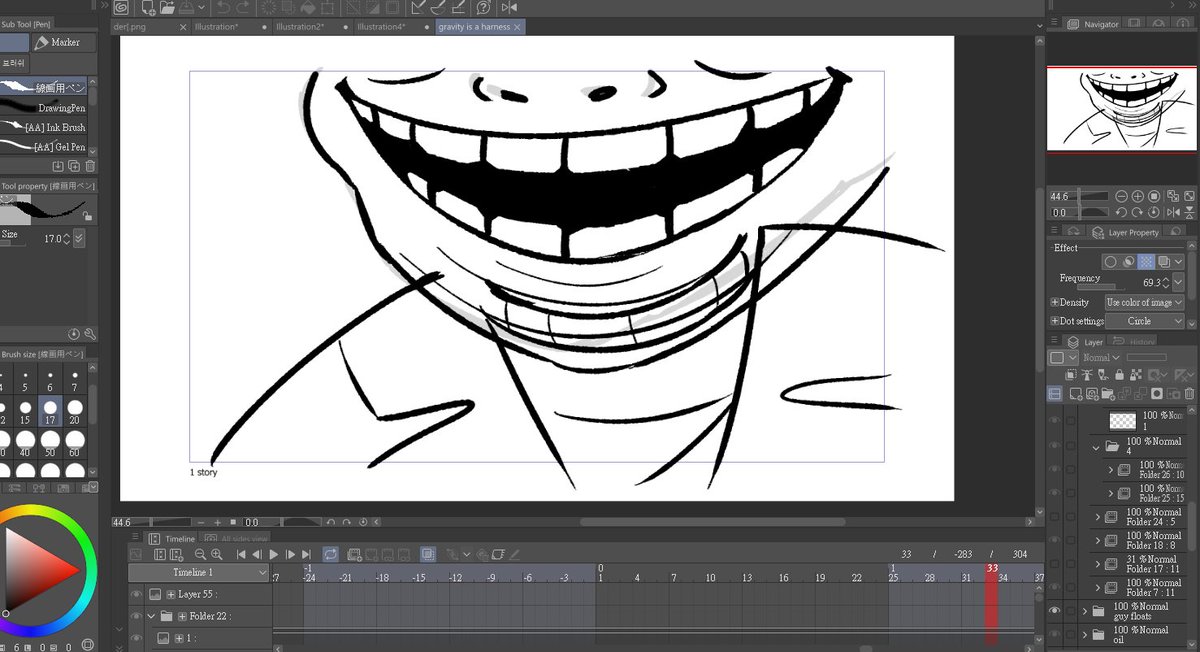Toggle loop playback in timeline
This screenshot has width=1200, height=652.
pos(330,553)
